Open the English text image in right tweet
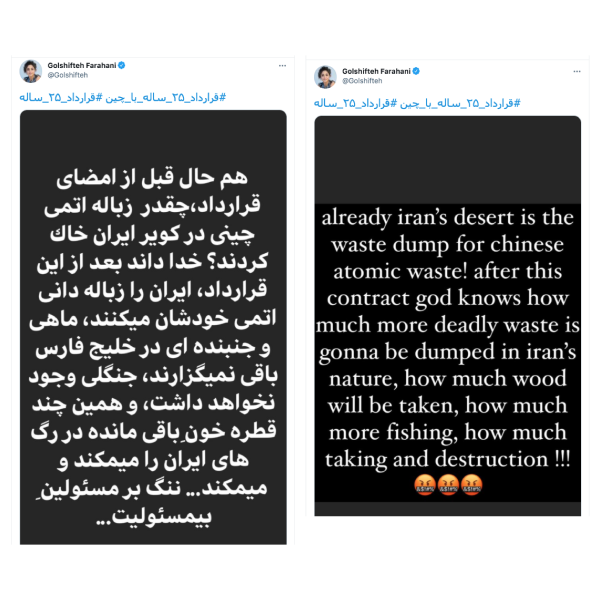 pos(448,316)
